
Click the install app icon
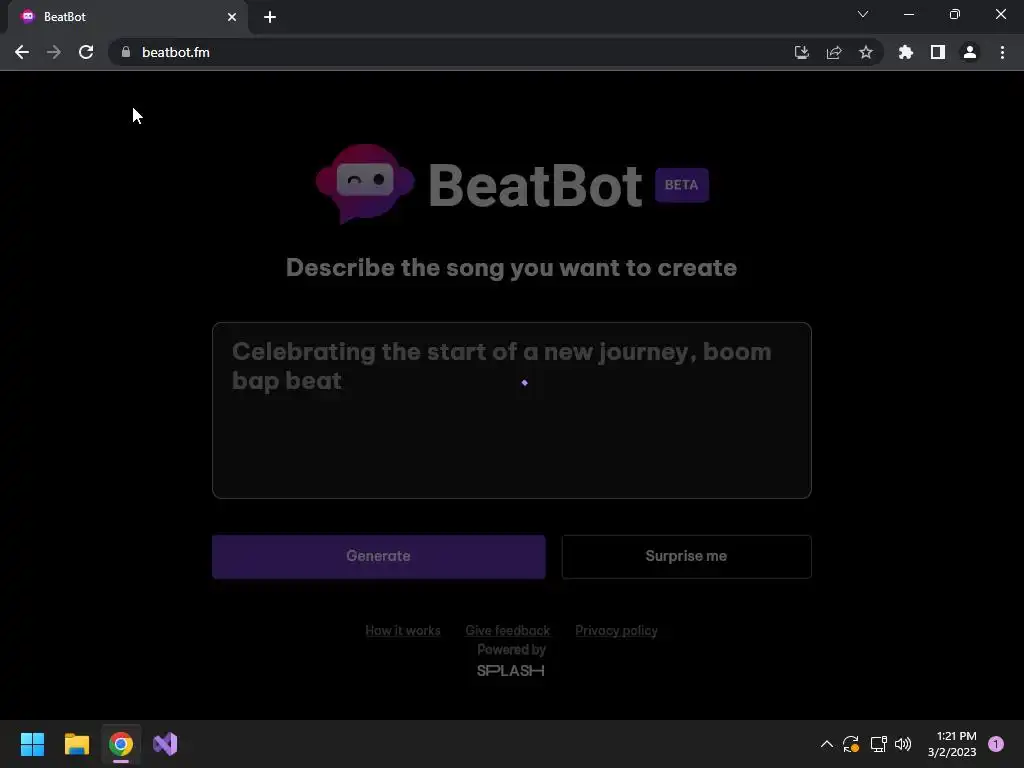pos(801,52)
